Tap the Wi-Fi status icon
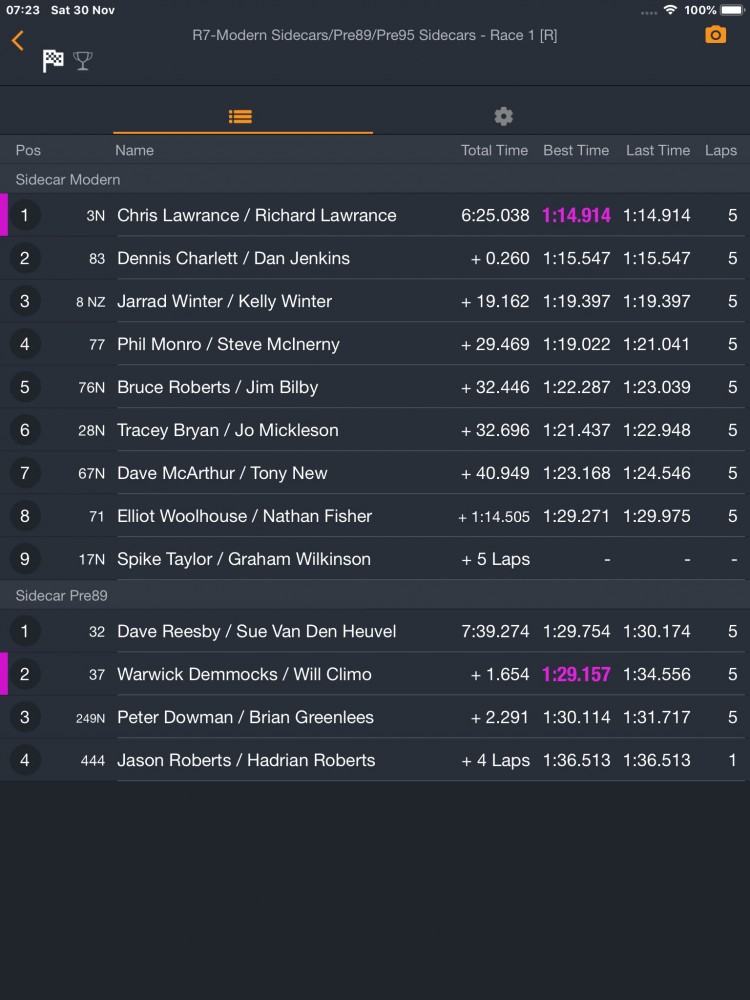 pos(670,10)
